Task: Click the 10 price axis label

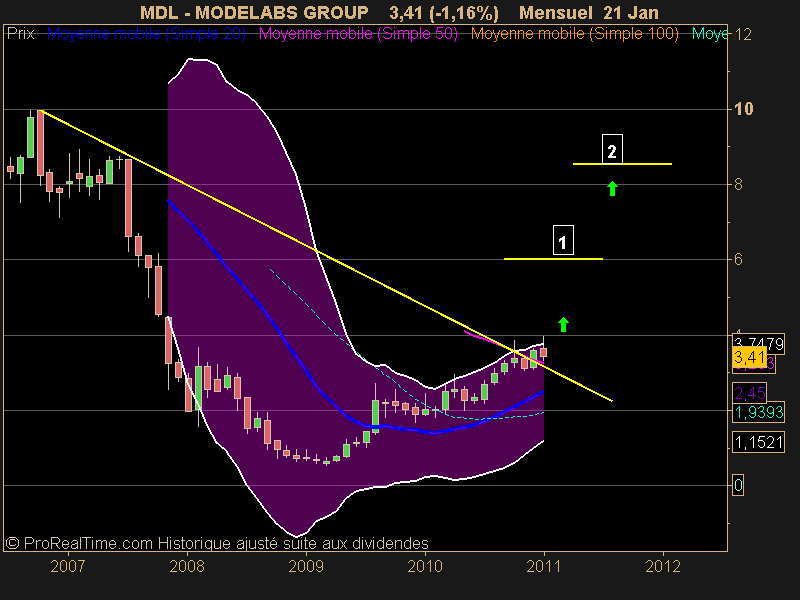Action: [743, 109]
